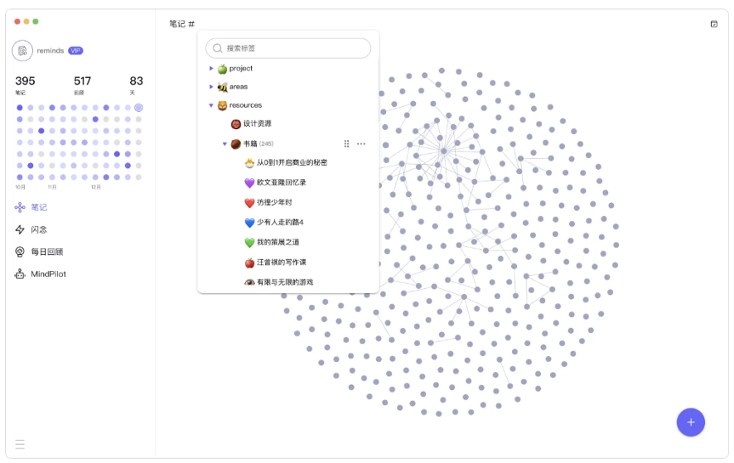Collapse the resources tag arrow
This screenshot has height=463, width=734.
coord(211,105)
